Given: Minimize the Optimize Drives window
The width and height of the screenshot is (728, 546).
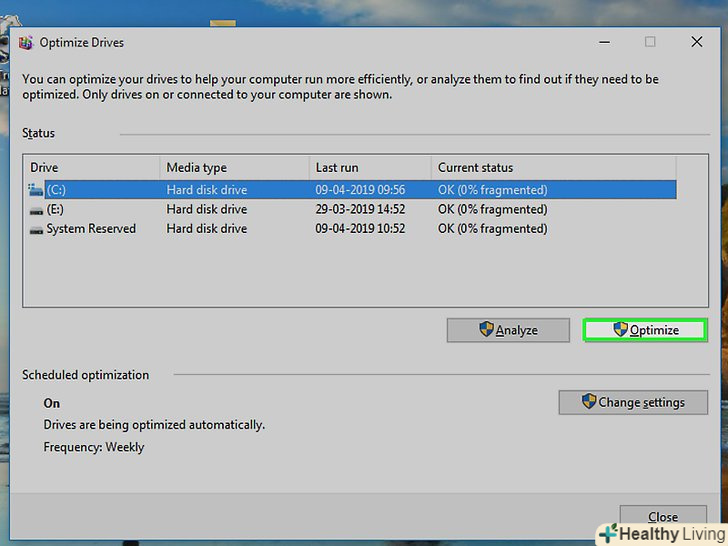Looking at the screenshot, I should [604, 42].
